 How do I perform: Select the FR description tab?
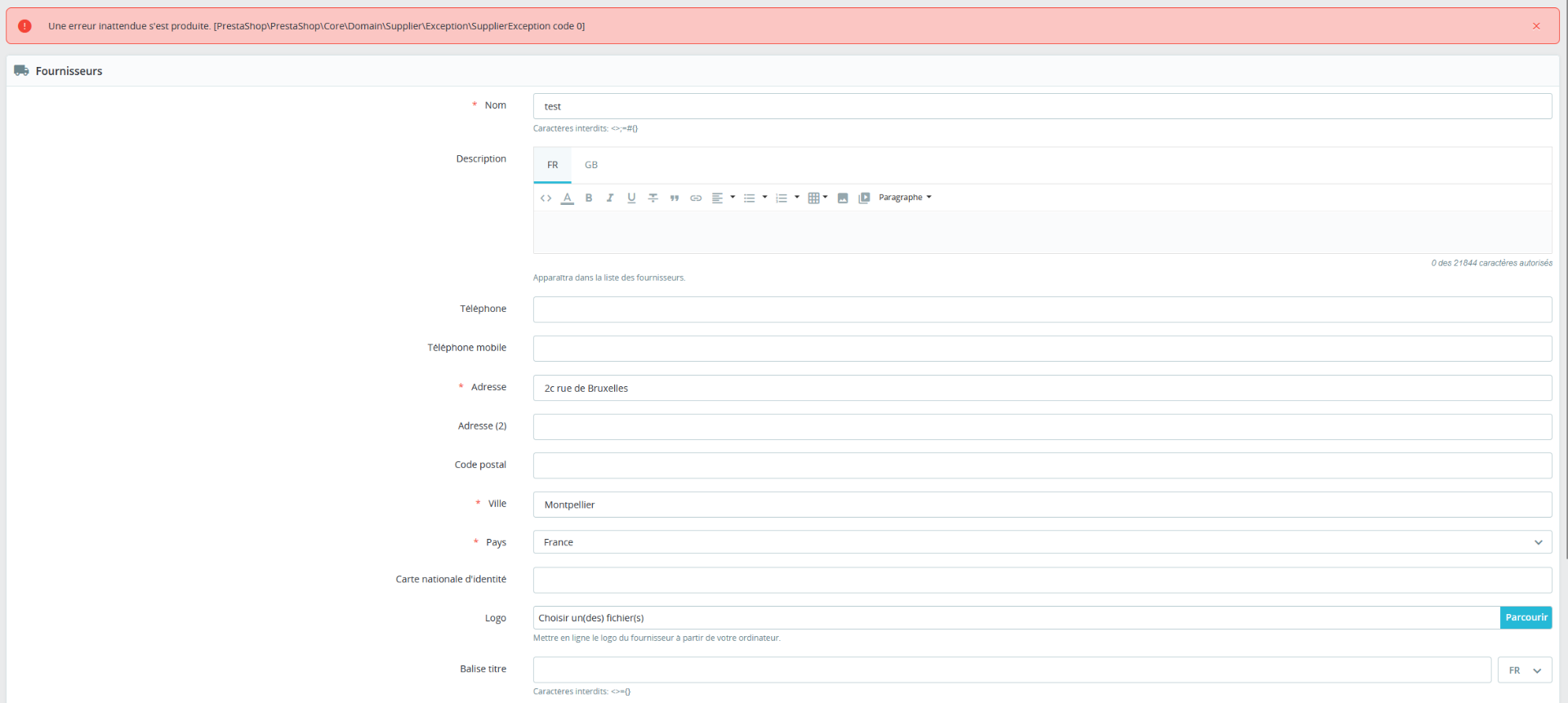[553, 165]
